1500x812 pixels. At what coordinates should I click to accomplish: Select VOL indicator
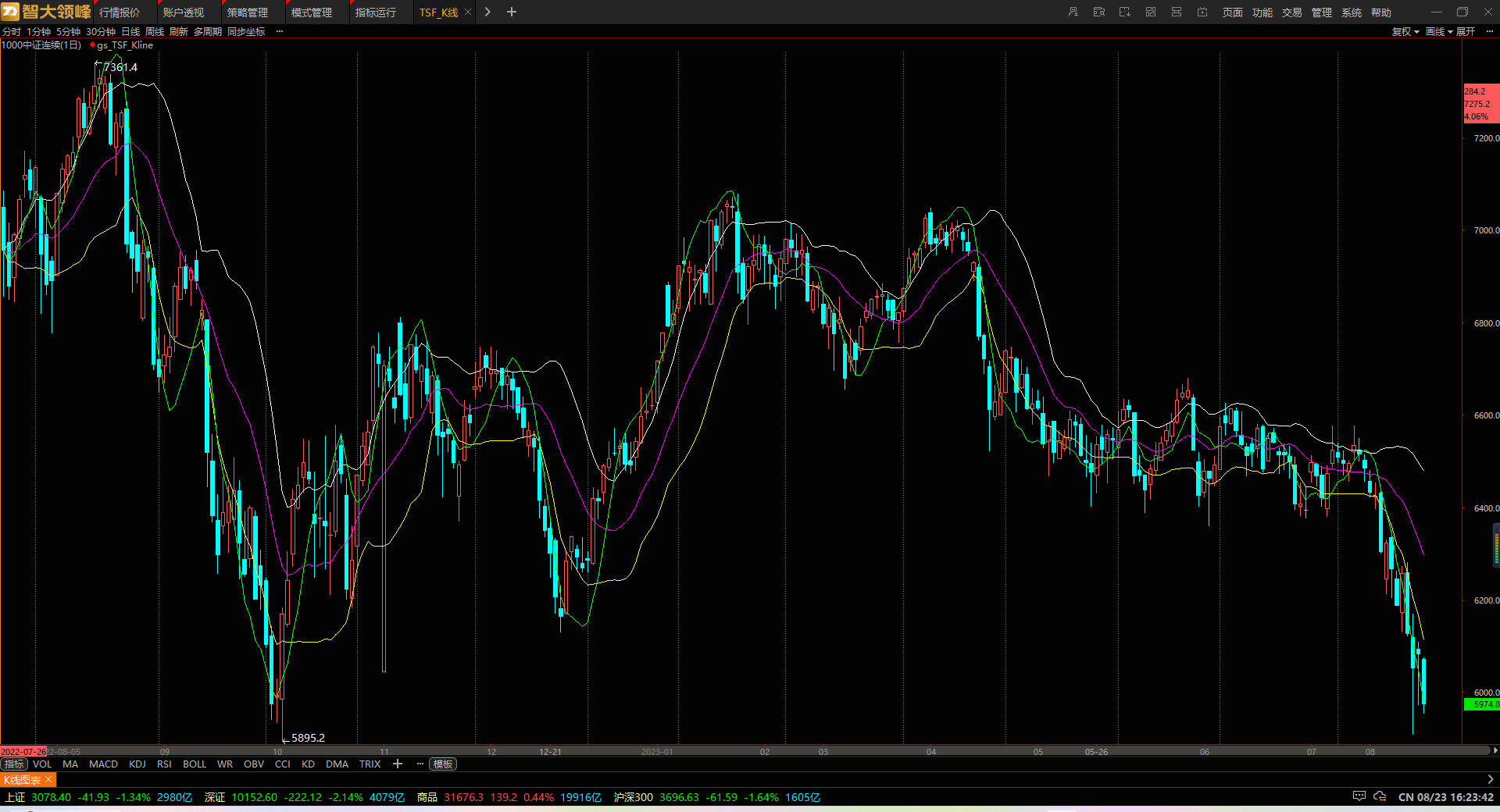pos(42,764)
